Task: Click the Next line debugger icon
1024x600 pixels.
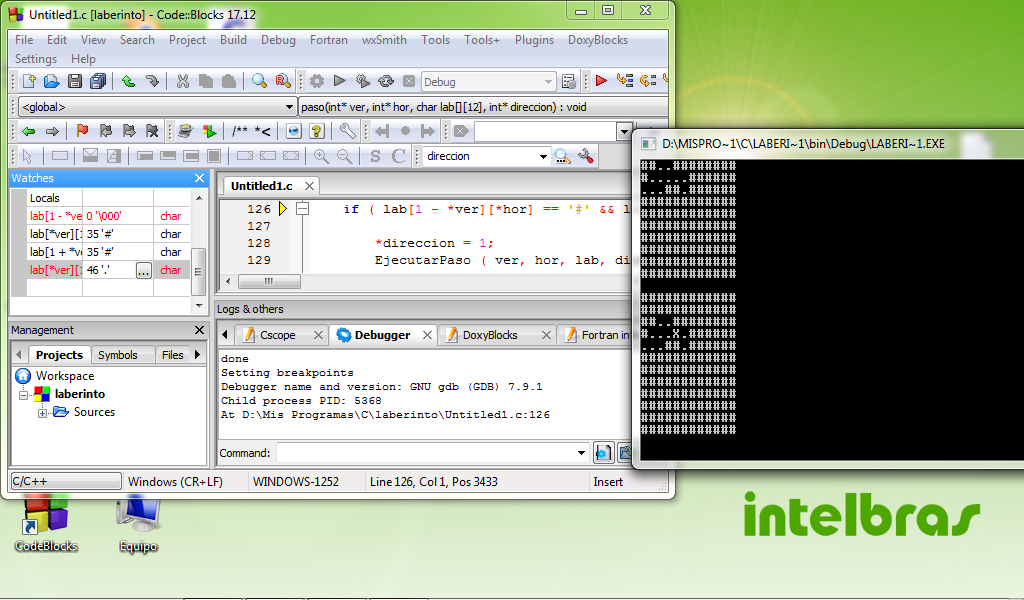Action: (648, 81)
